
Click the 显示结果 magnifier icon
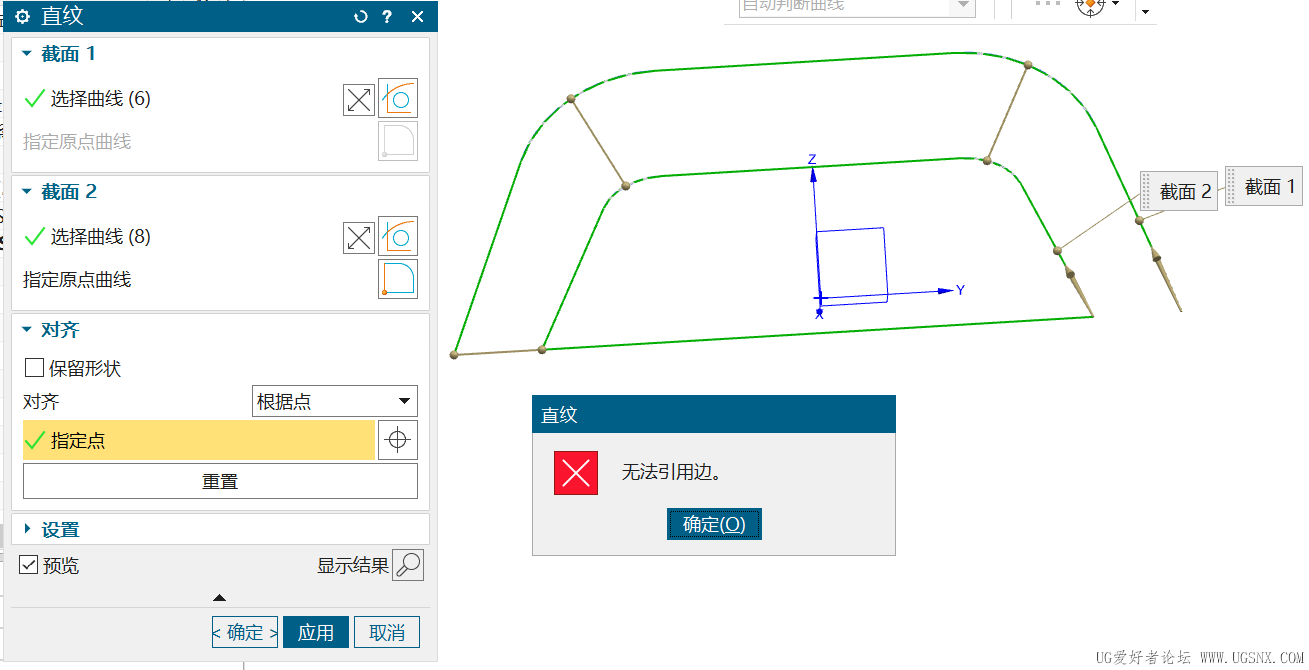pos(408,565)
